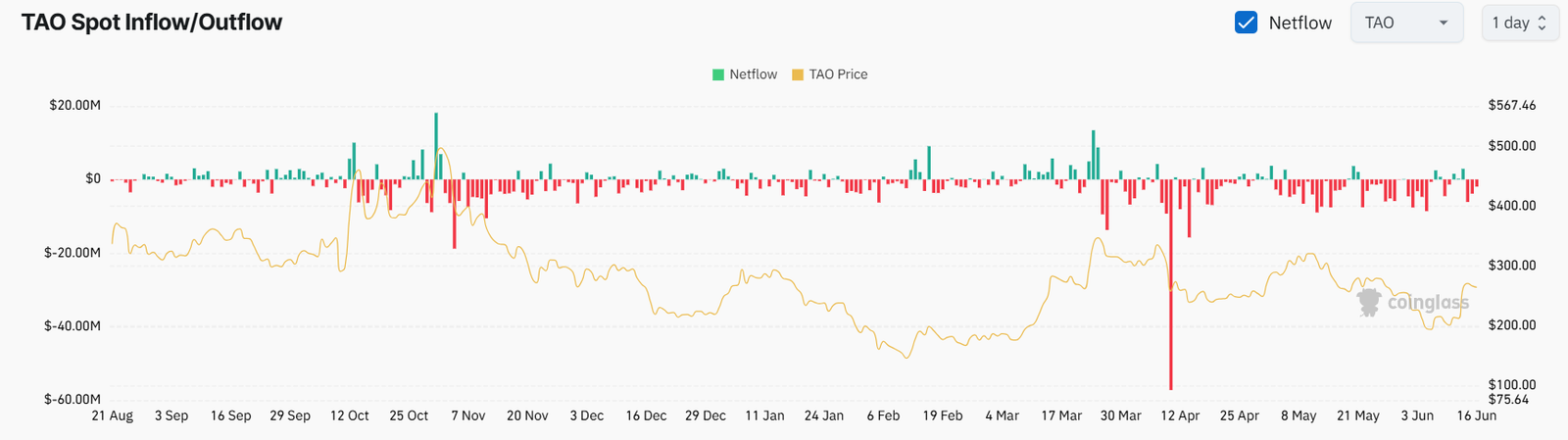Viewport: 1568px width, 440px height.
Task: Click the 21 May date label
Action: (x=1358, y=416)
